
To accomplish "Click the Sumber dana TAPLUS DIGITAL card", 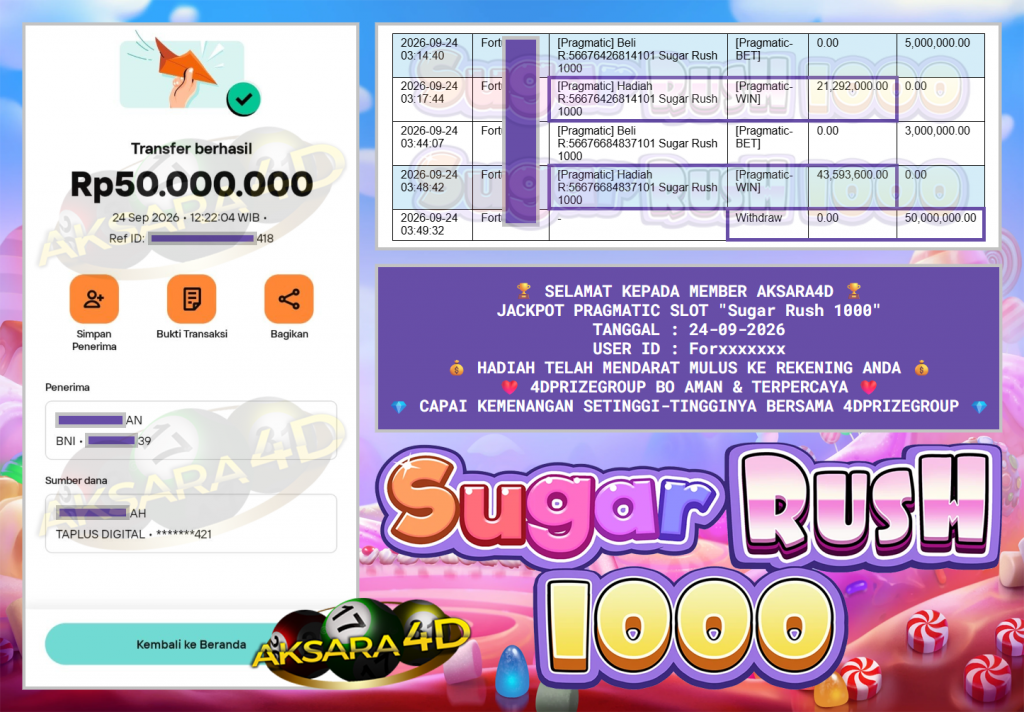I will [x=191, y=523].
